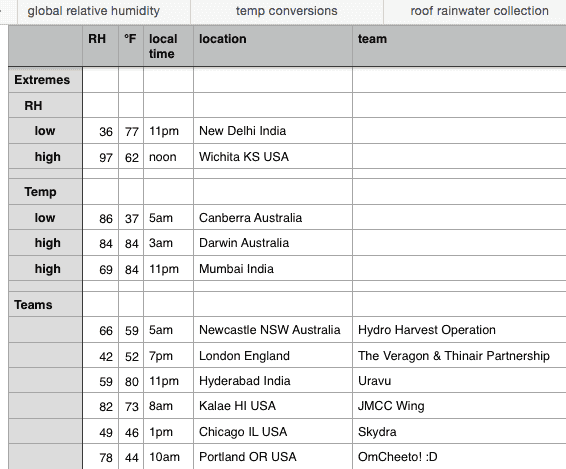
Task: Select the °F column header
Action: tap(131, 46)
